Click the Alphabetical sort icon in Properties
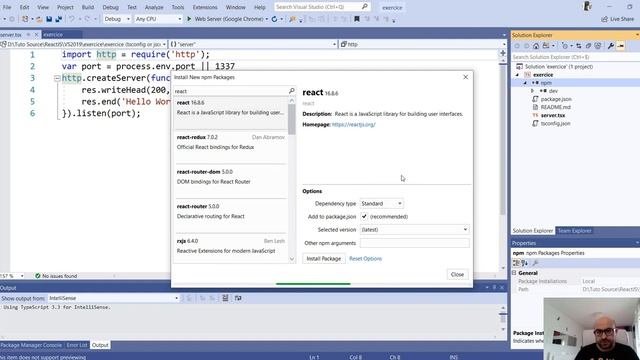Viewport: 640px width, 360px height. [525, 263]
